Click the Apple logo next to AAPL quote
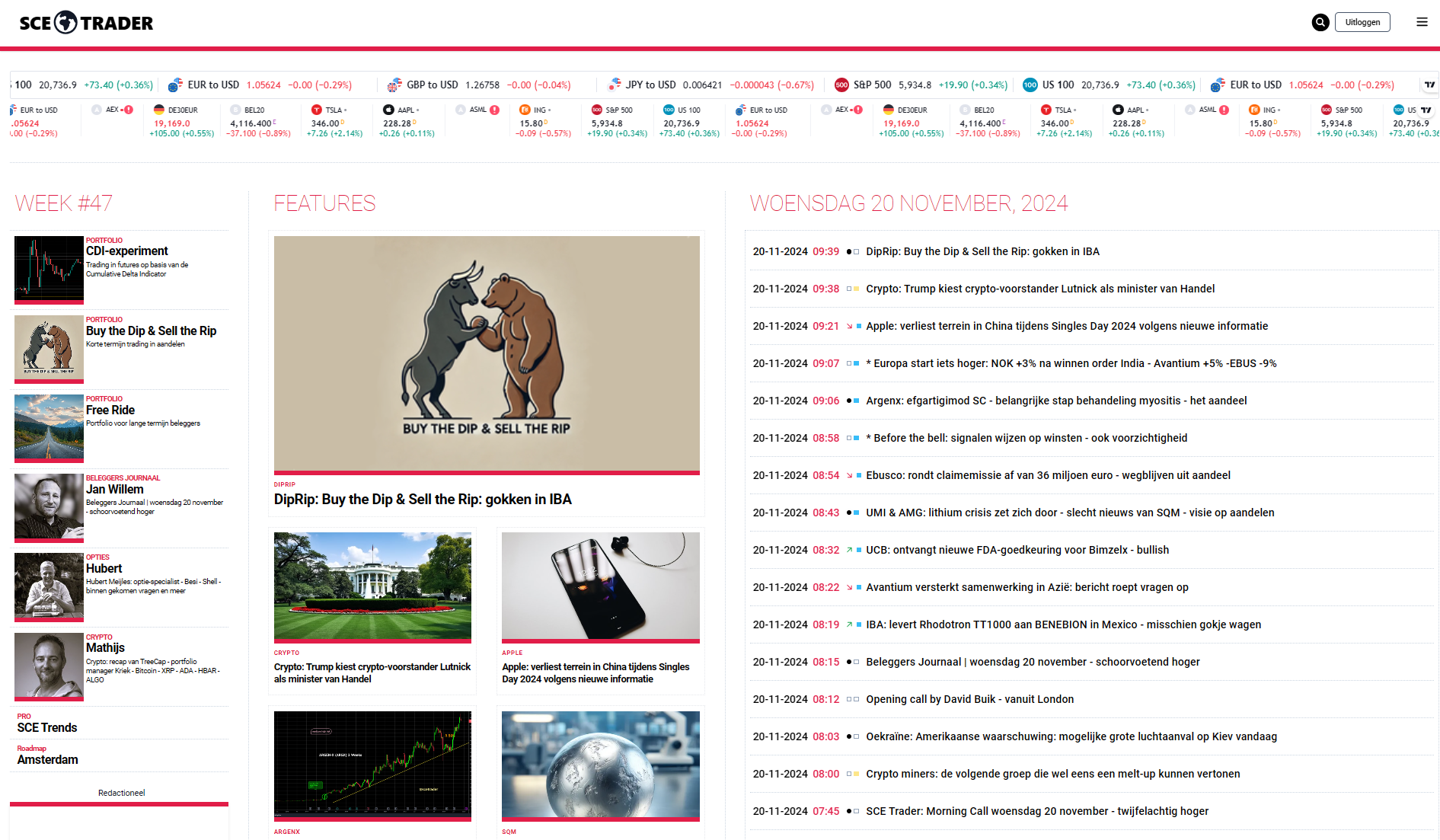Image resolution: width=1440 pixels, height=840 pixels. 388,110
